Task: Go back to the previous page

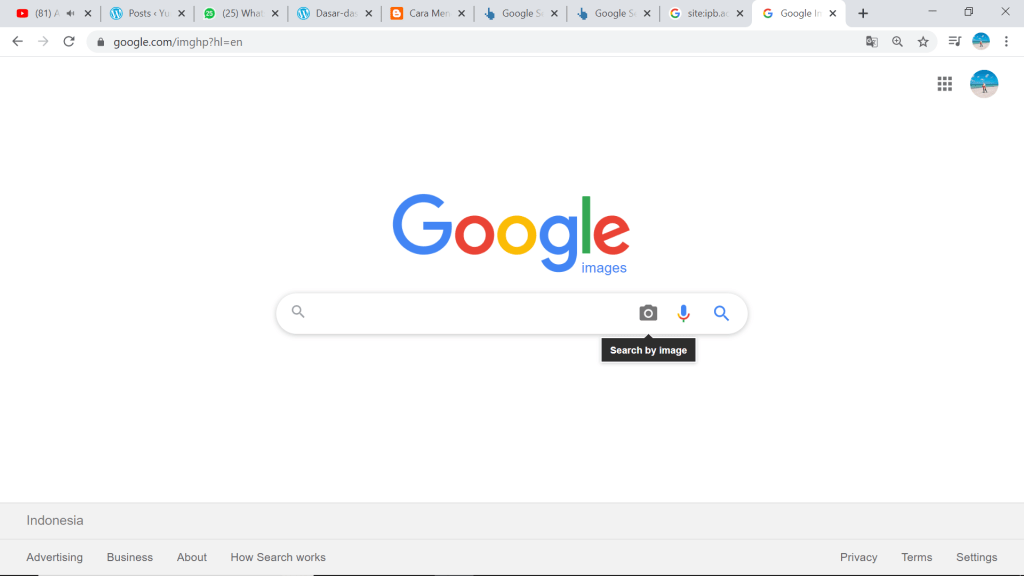Action: 18,42
